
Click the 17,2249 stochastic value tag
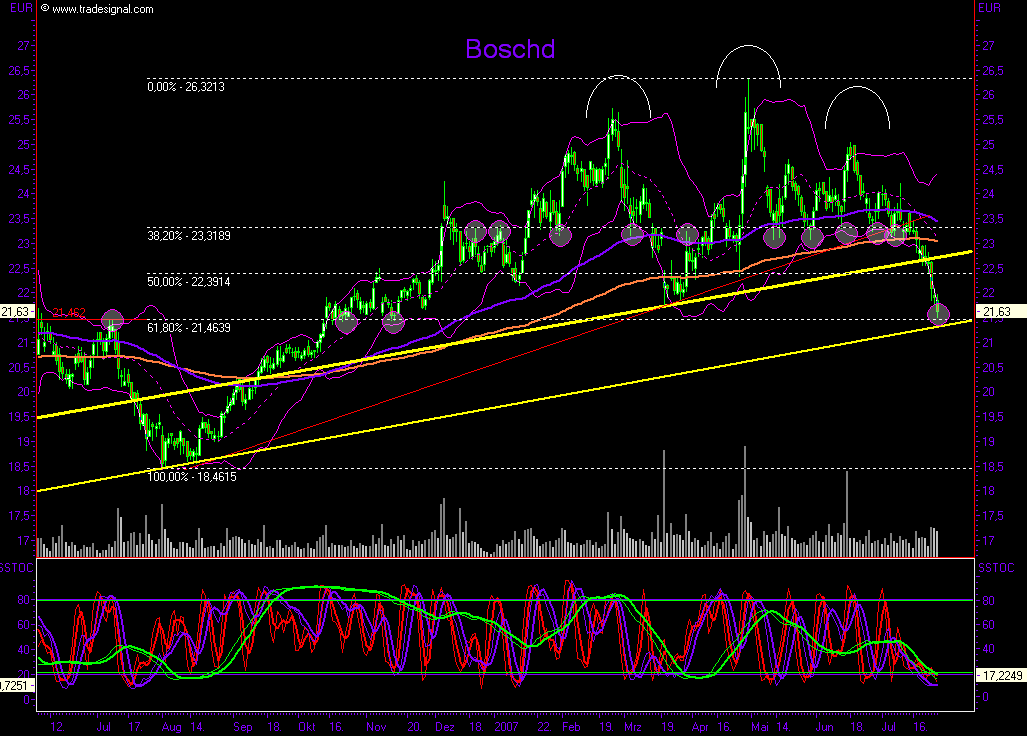1000,677
